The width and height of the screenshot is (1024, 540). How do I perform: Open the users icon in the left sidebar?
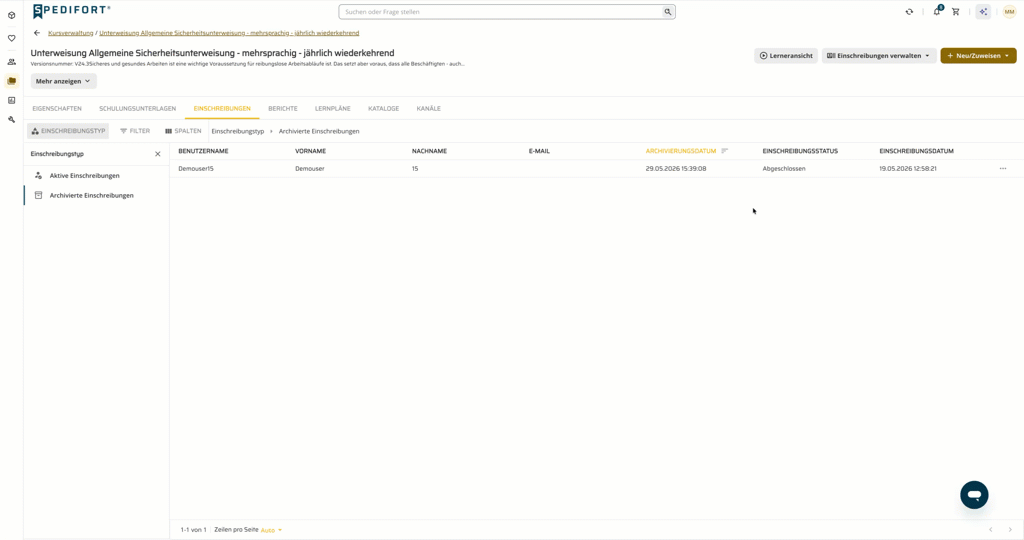tap(11, 62)
